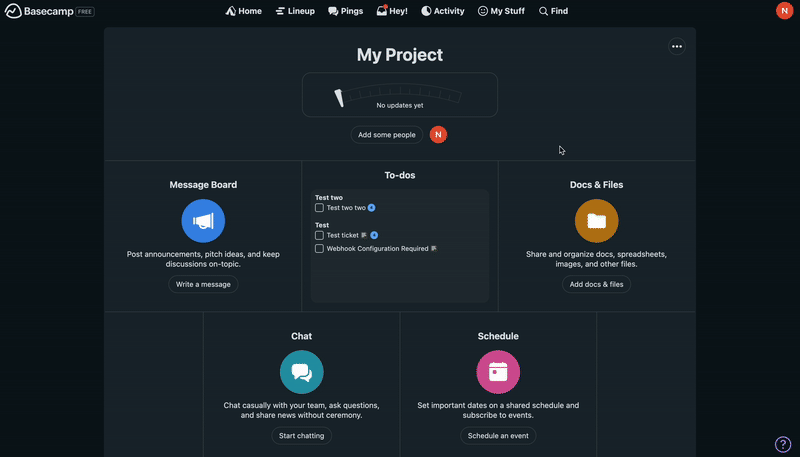Click Add some people button
800x457 pixels.
click(x=387, y=135)
